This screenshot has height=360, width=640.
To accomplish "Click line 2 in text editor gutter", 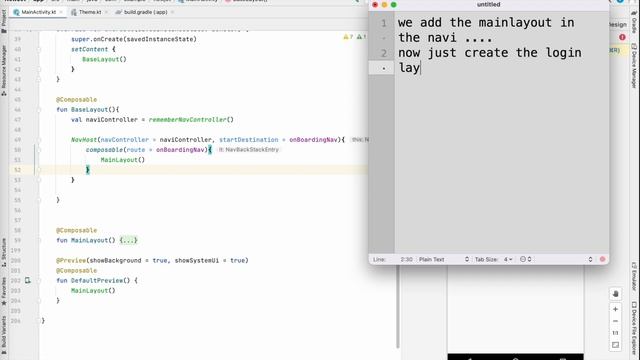I will [x=384, y=53].
